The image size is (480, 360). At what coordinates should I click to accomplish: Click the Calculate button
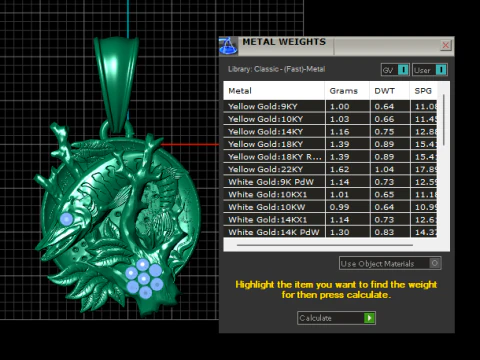[336, 318]
